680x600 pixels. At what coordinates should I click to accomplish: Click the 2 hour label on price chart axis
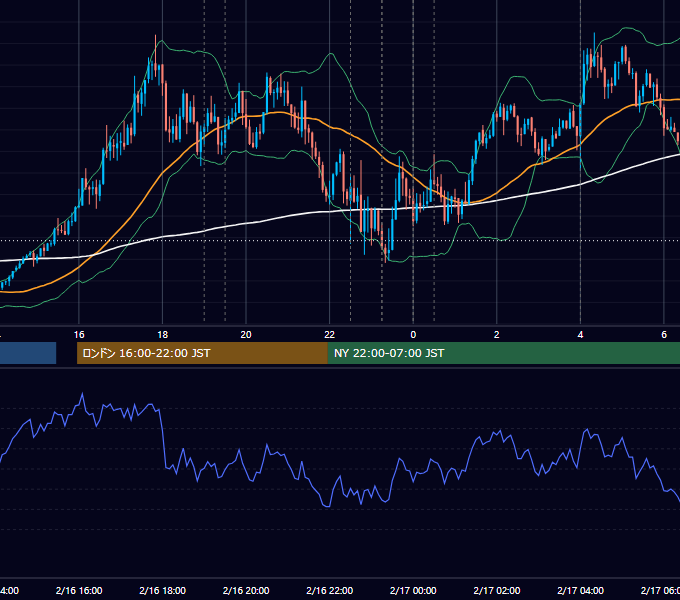tap(497, 335)
